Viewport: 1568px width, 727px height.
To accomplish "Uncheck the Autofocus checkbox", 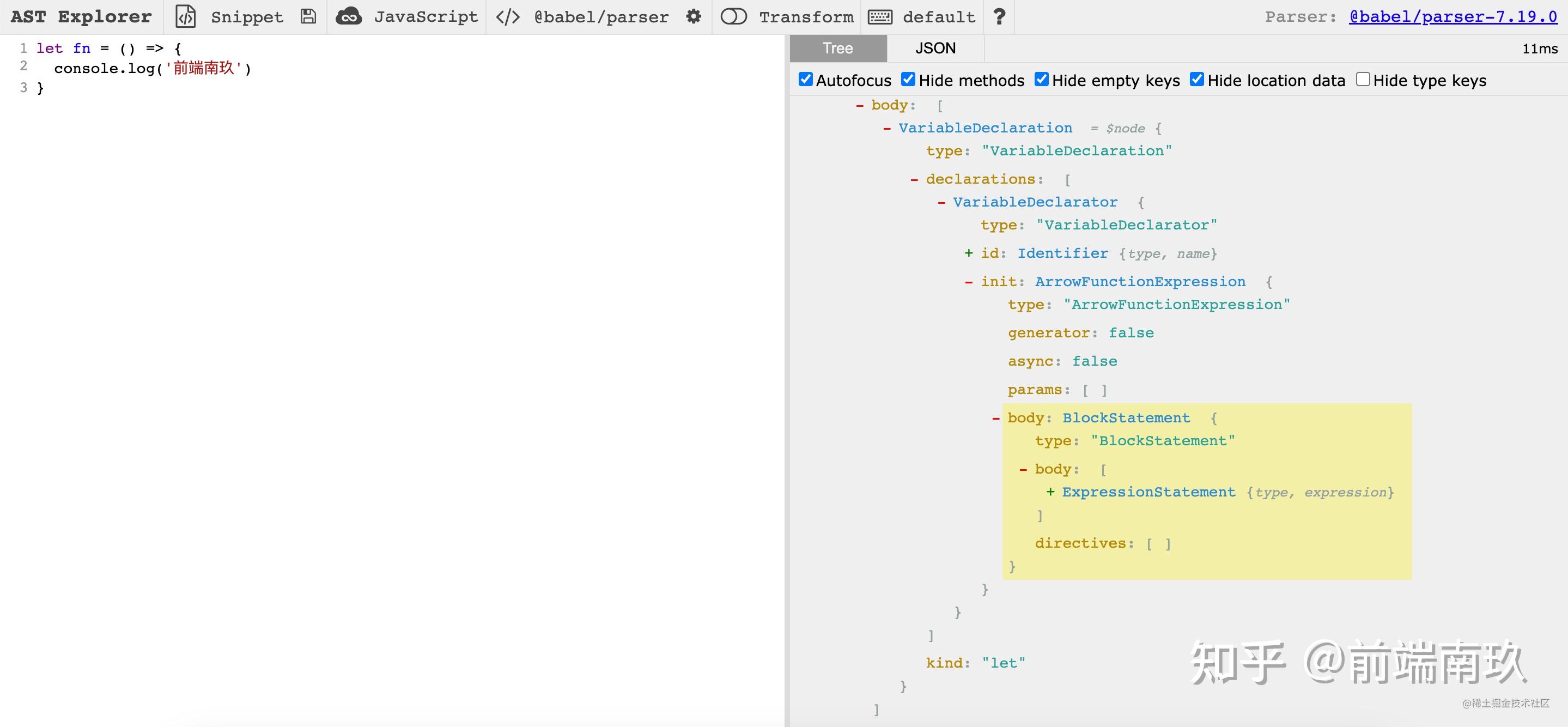I will [x=805, y=80].
